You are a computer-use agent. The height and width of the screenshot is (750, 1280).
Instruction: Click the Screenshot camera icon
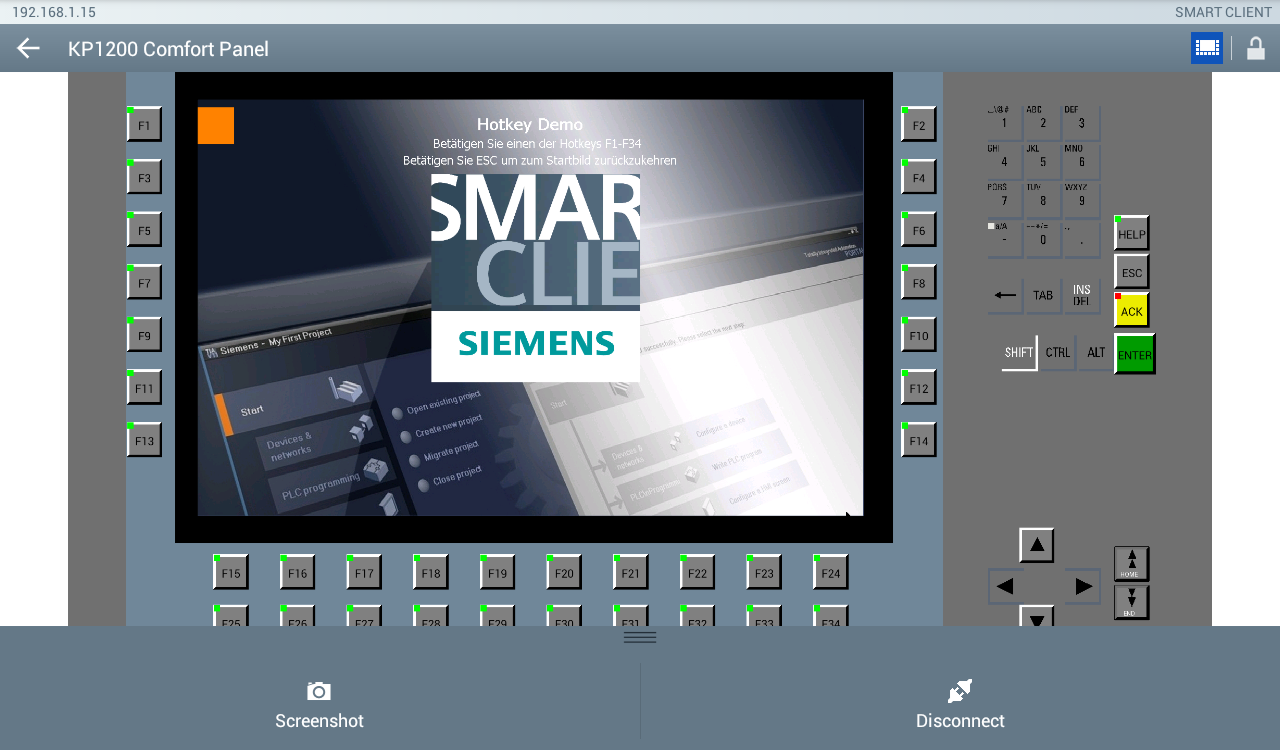[x=318, y=691]
